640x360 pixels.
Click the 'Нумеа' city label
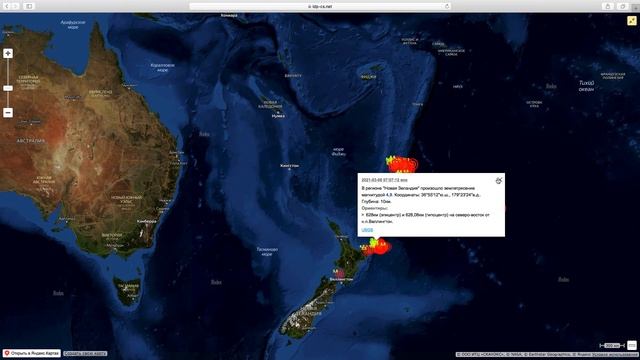tap(278, 116)
